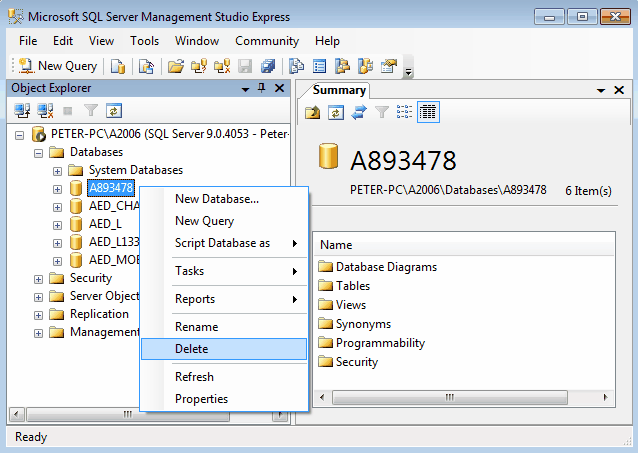Viewport: 638px width, 453px height.
Task: Click the Views folder in Summary
Action: [x=342, y=305]
